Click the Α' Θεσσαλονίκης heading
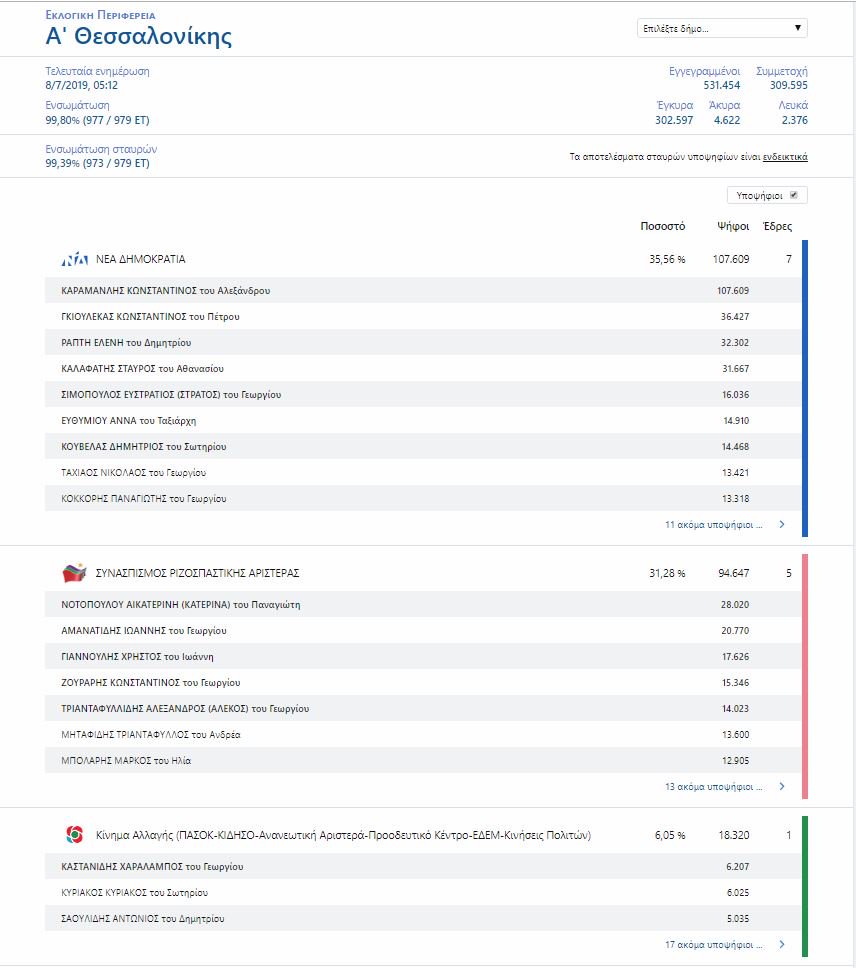Image resolution: width=856 pixels, height=968 pixels. 139,36
